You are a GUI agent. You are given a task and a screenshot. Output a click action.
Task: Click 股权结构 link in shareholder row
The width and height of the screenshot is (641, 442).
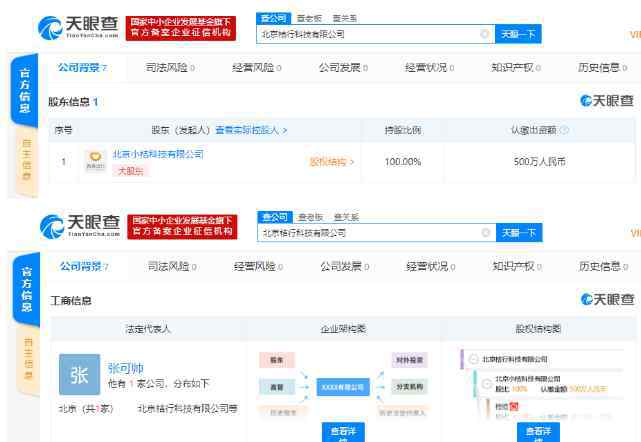point(332,162)
